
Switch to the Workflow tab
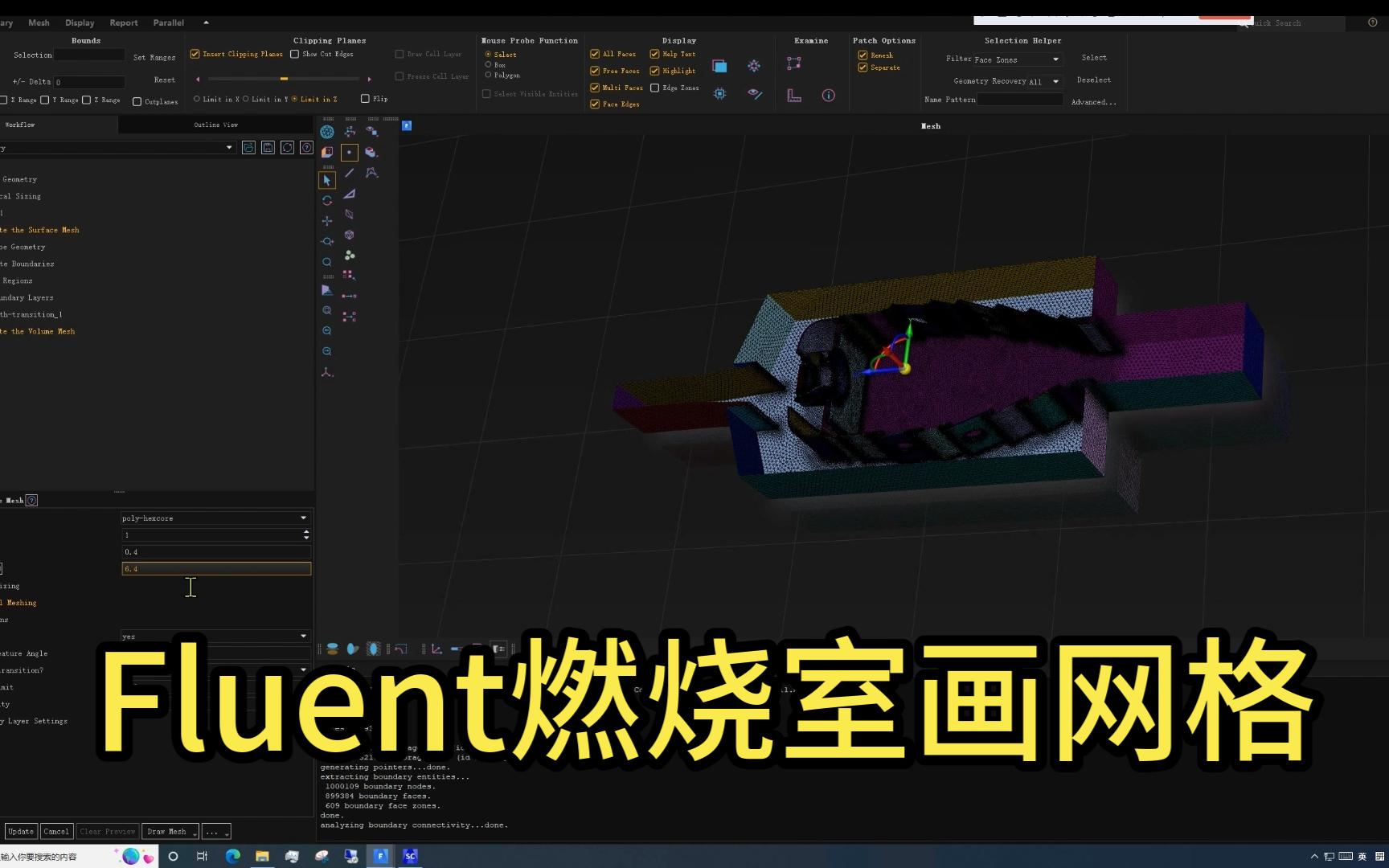tap(19, 125)
